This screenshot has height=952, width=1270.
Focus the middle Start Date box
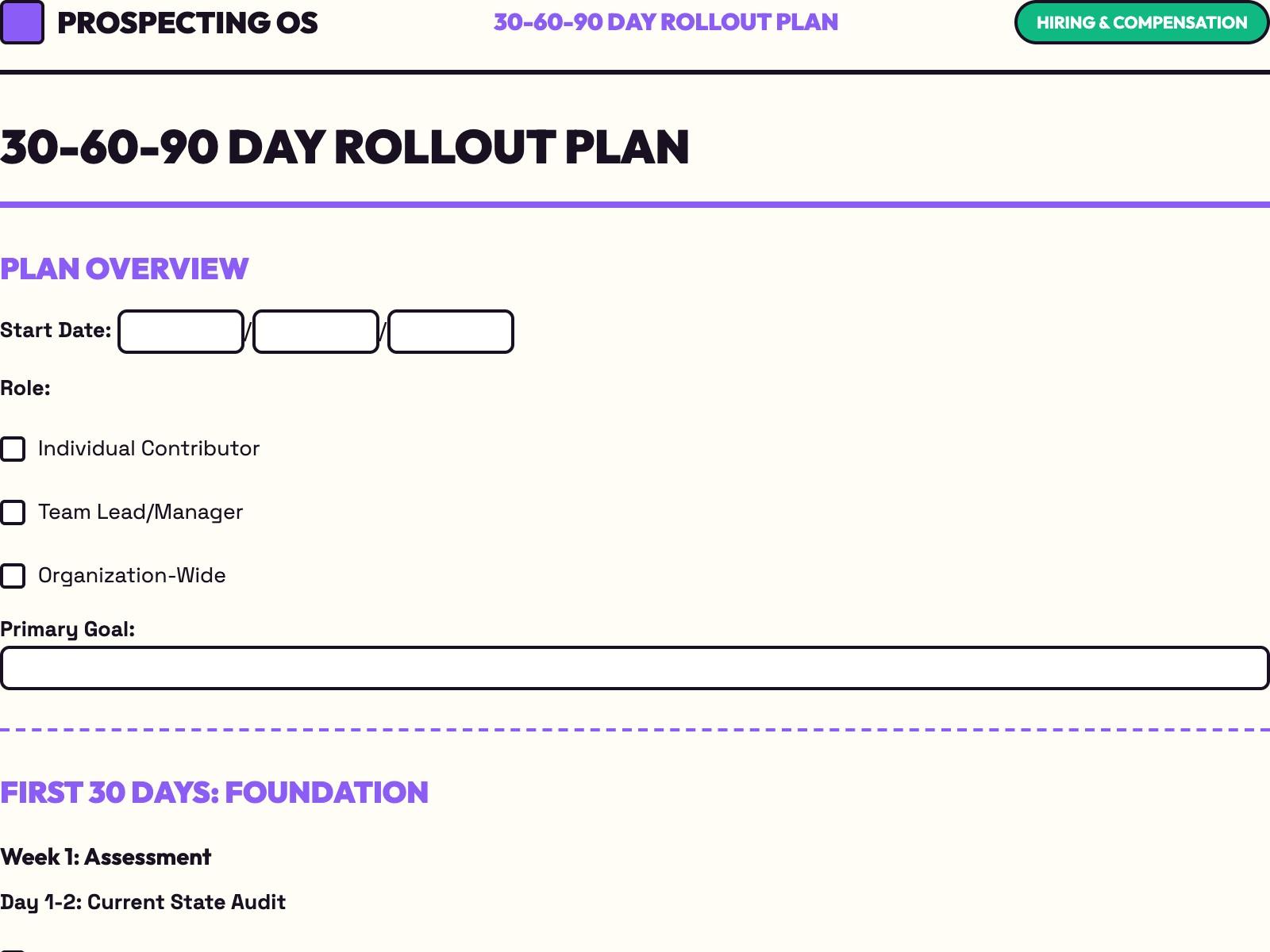pos(316,332)
